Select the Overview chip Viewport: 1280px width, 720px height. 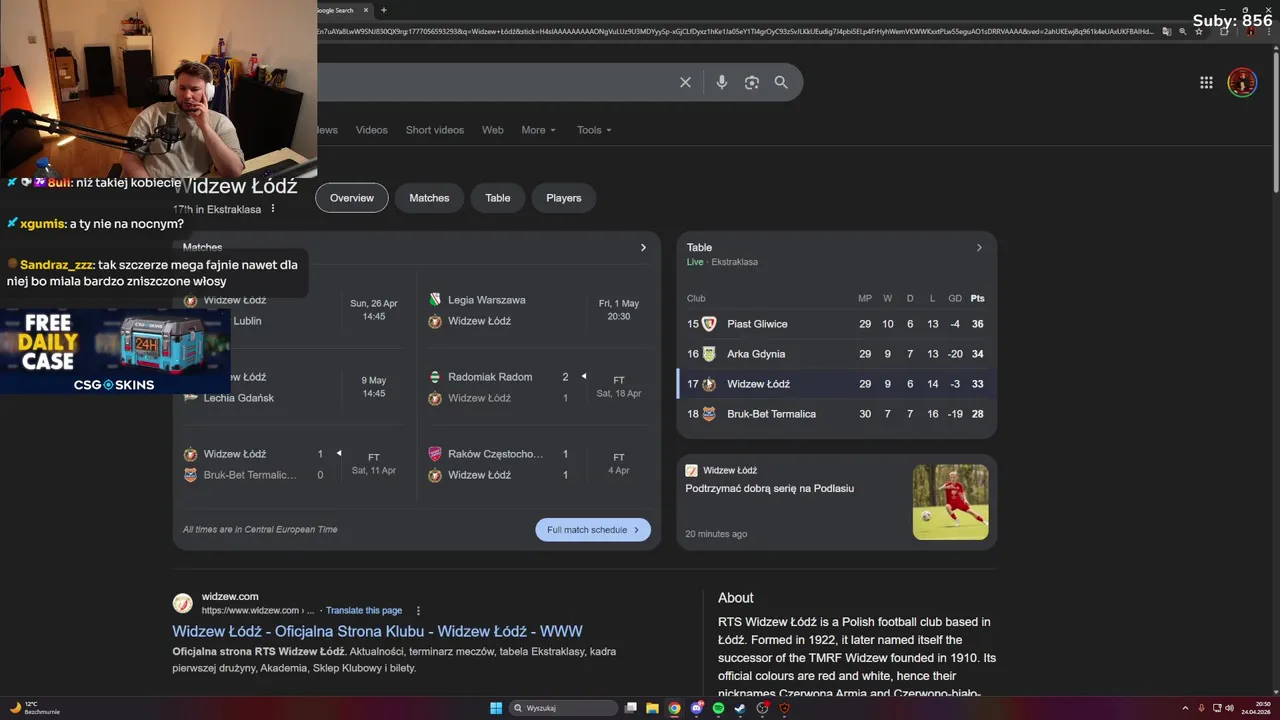(352, 198)
